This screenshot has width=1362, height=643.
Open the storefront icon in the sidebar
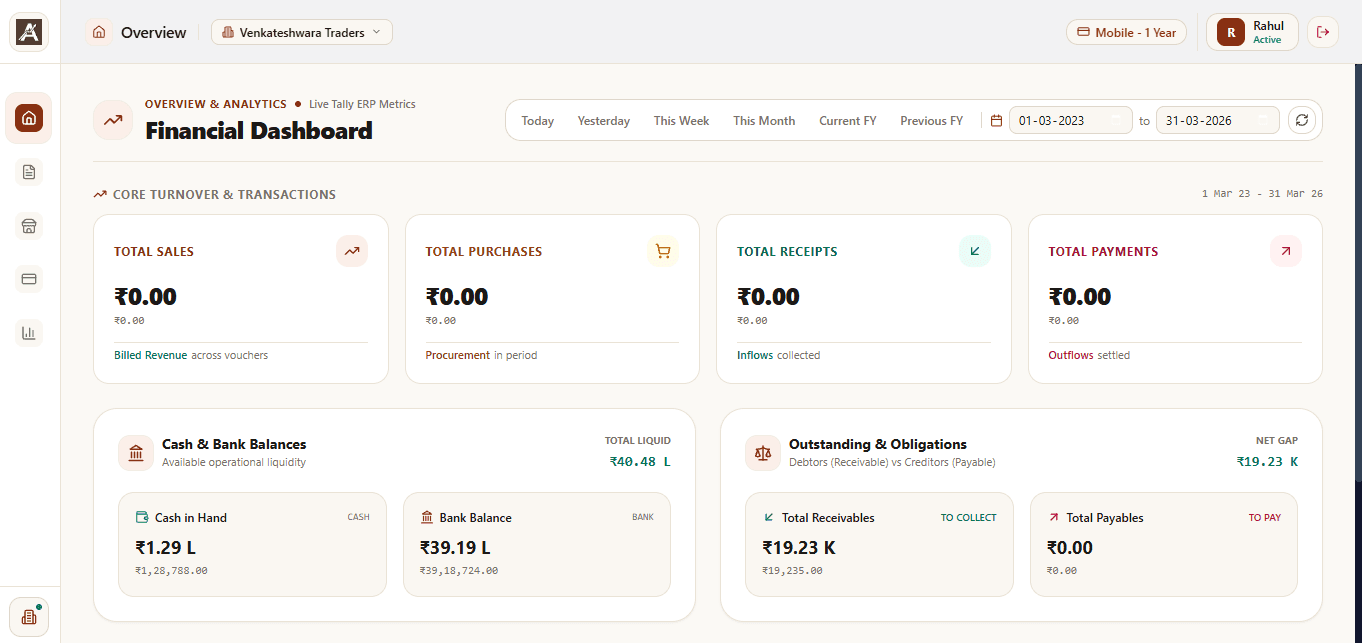(29, 226)
